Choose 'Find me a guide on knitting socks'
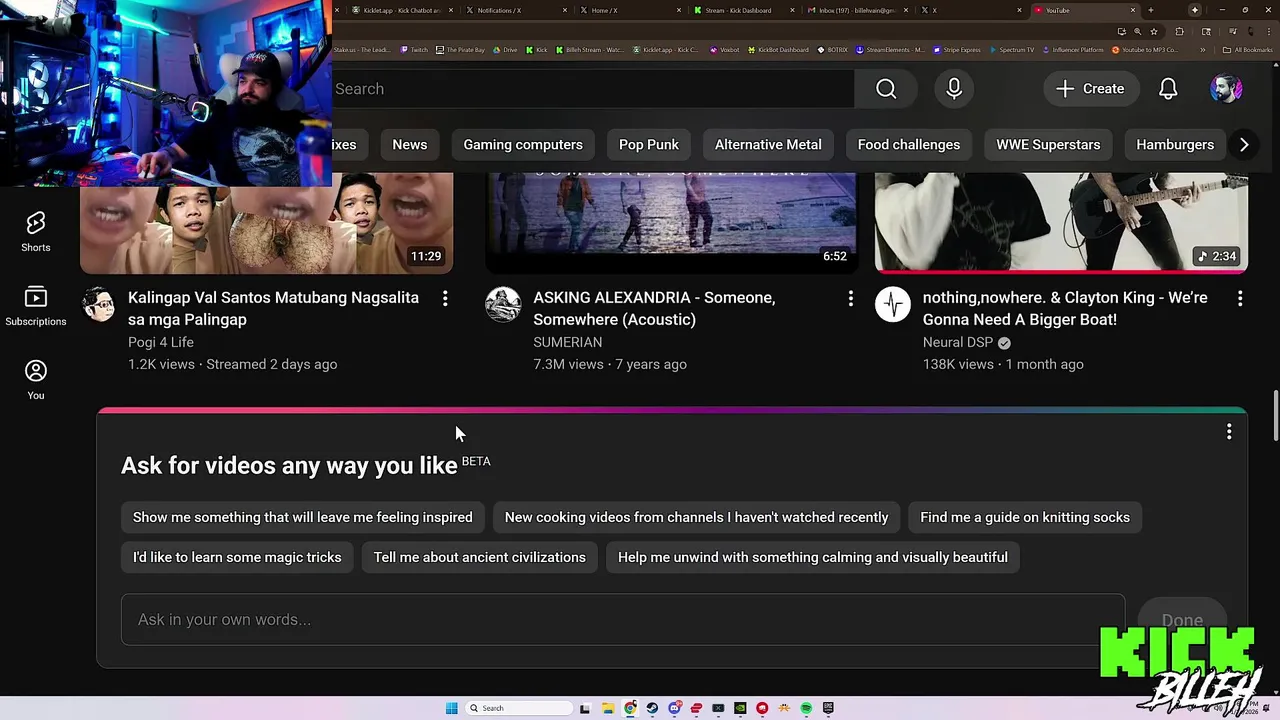This screenshot has height=720, width=1280. 1025,517
